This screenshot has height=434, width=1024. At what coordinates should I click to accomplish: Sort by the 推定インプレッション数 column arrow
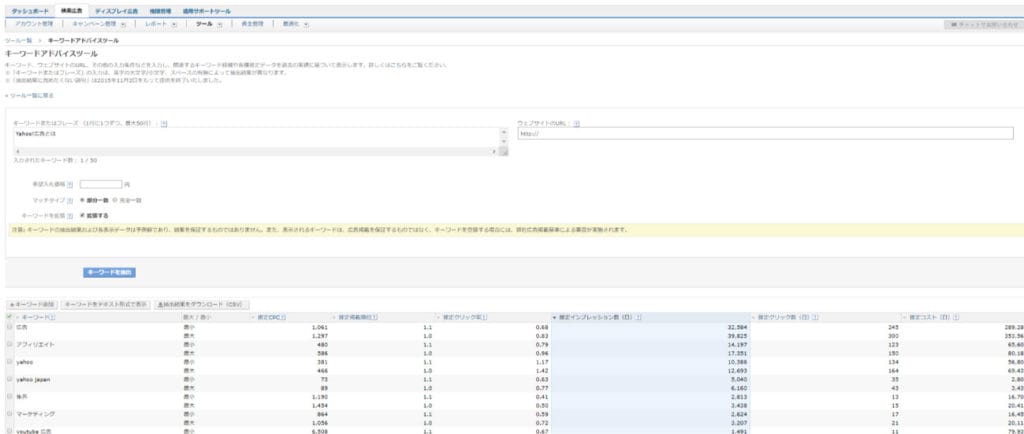555,317
